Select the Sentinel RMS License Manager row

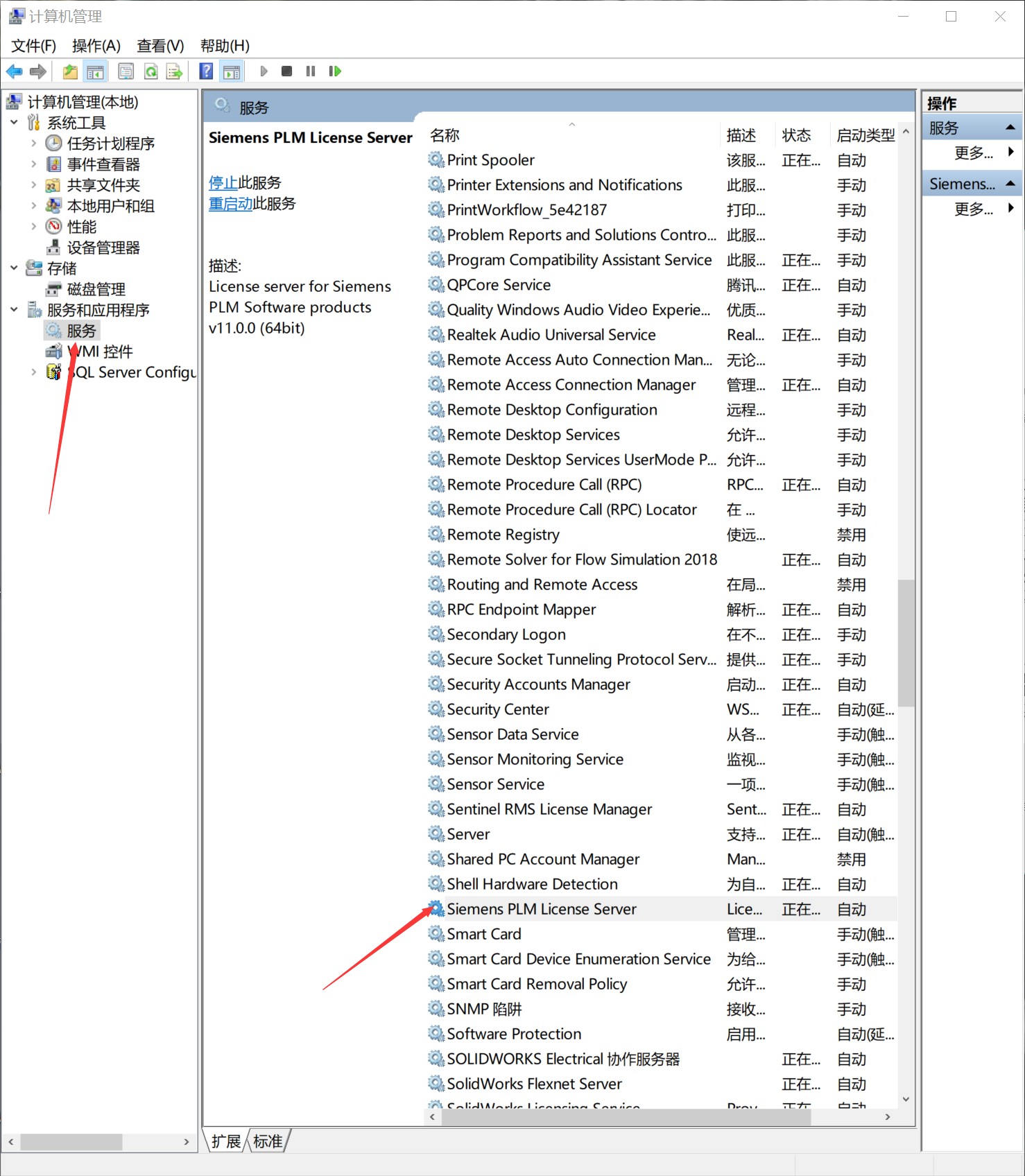tap(661, 809)
